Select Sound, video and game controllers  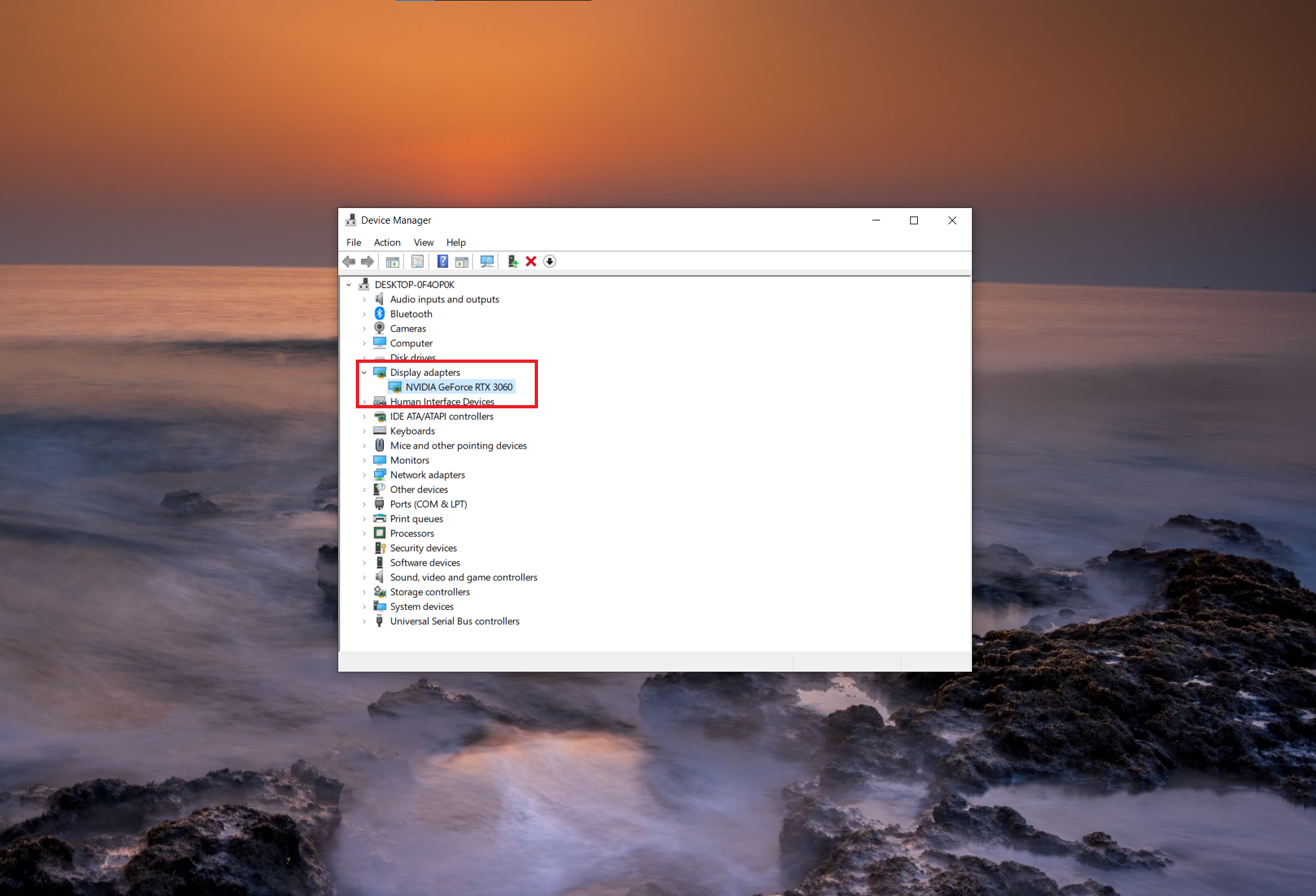pyautogui.click(x=463, y=577)
